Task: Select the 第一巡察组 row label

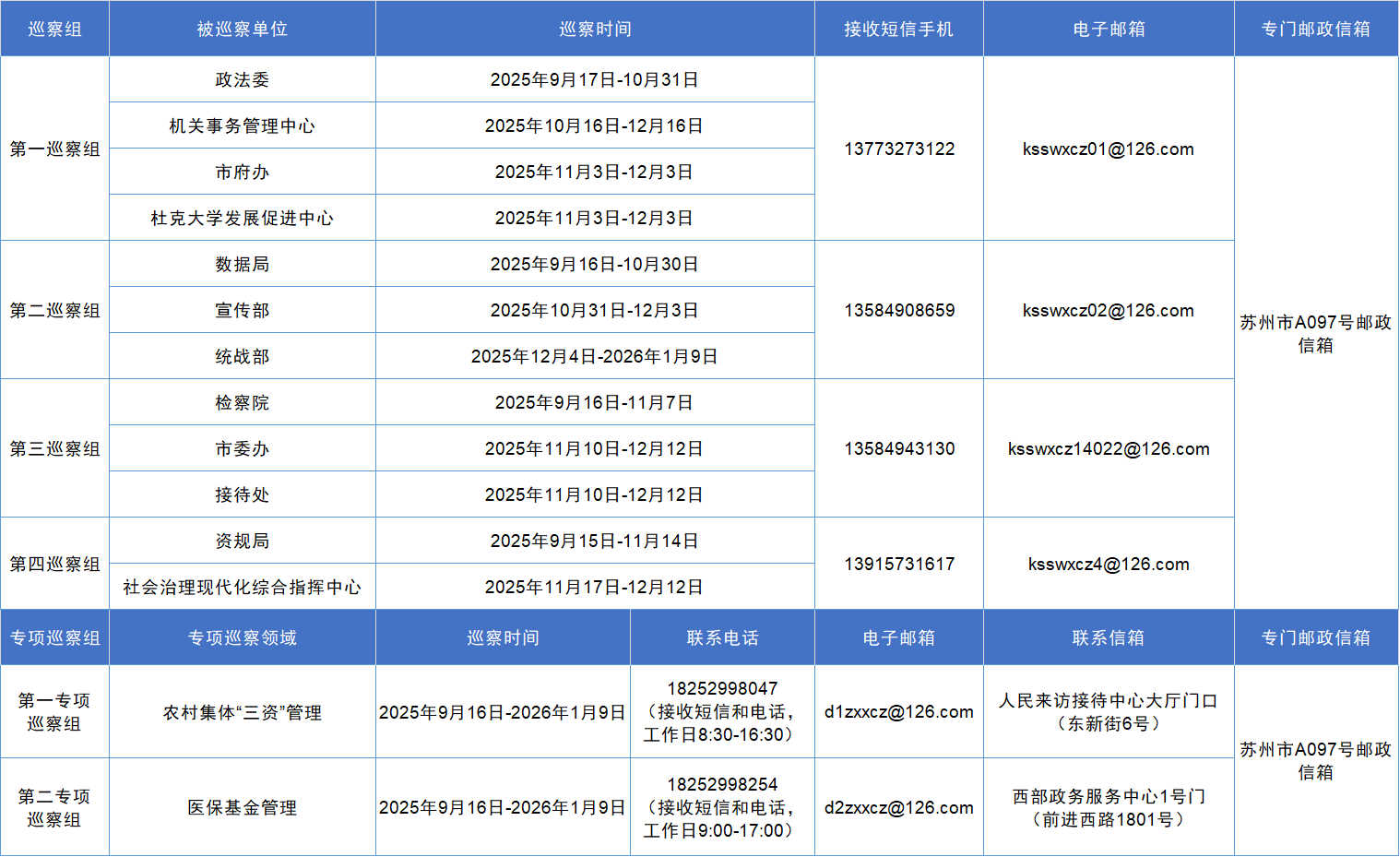Action: coord(55,149)
